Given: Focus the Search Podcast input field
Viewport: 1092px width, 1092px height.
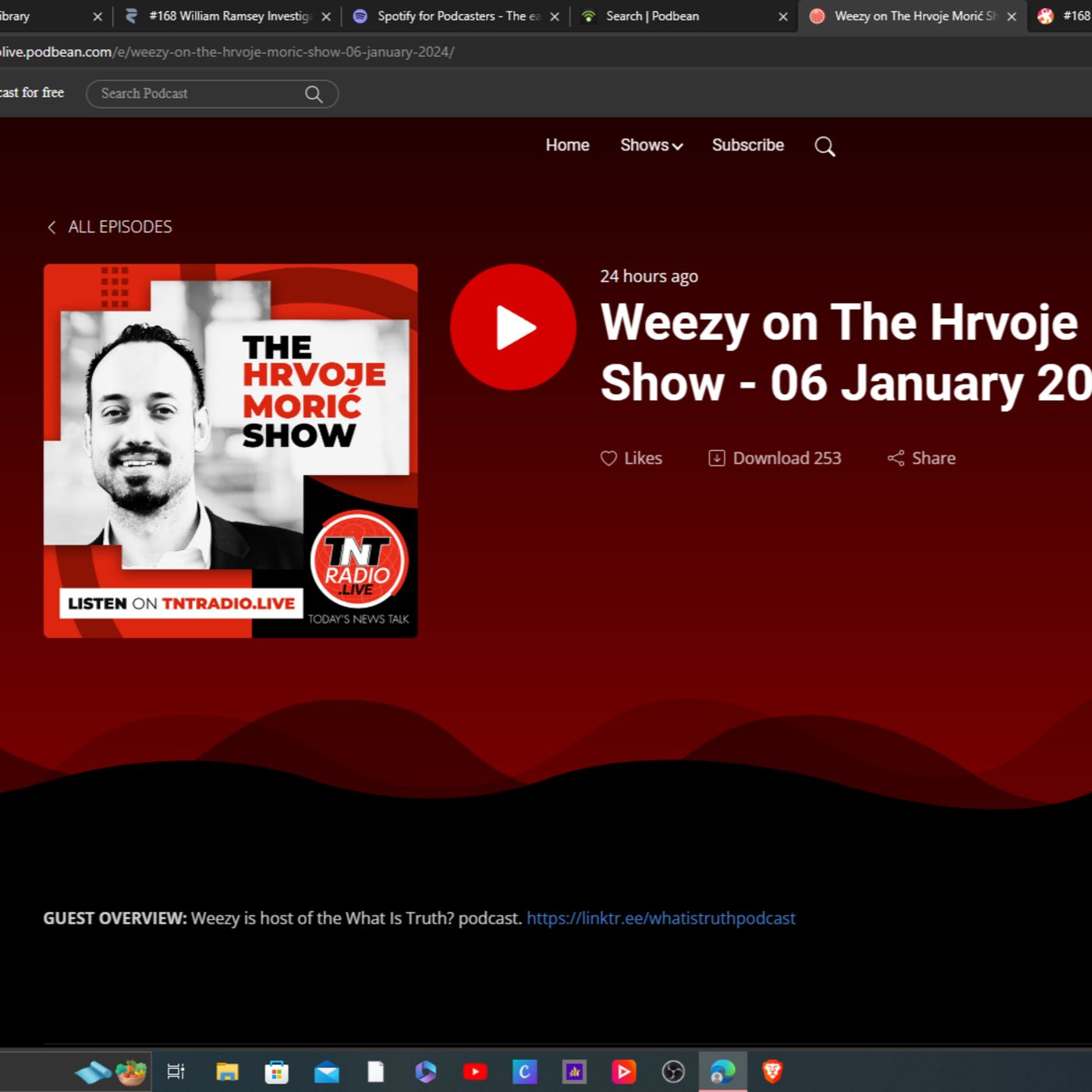Looking at the screenshot, I should point(212,94).
